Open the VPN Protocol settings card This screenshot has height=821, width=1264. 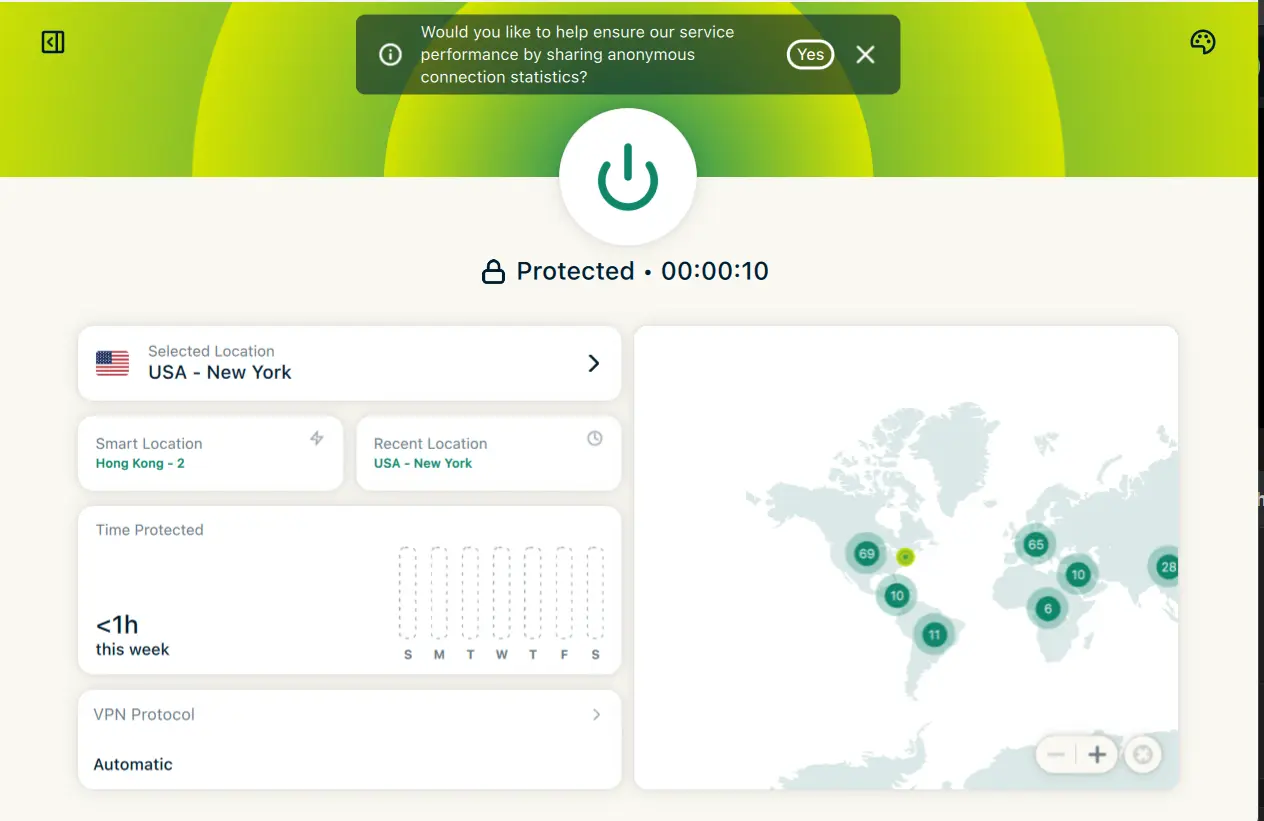click(x=349, y=739)
